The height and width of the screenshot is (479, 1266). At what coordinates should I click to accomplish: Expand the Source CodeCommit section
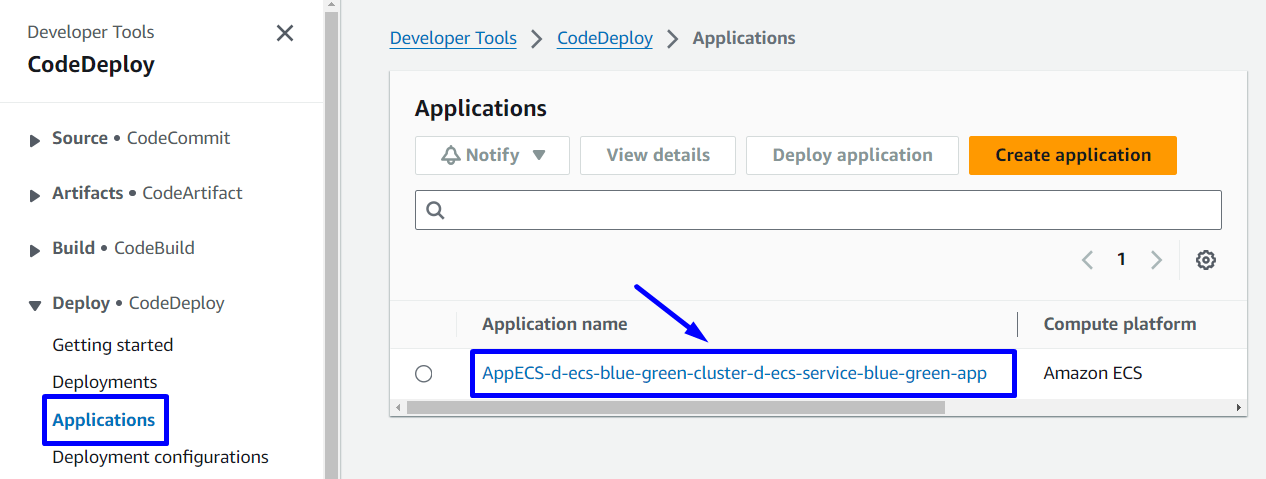click(35, 140)
